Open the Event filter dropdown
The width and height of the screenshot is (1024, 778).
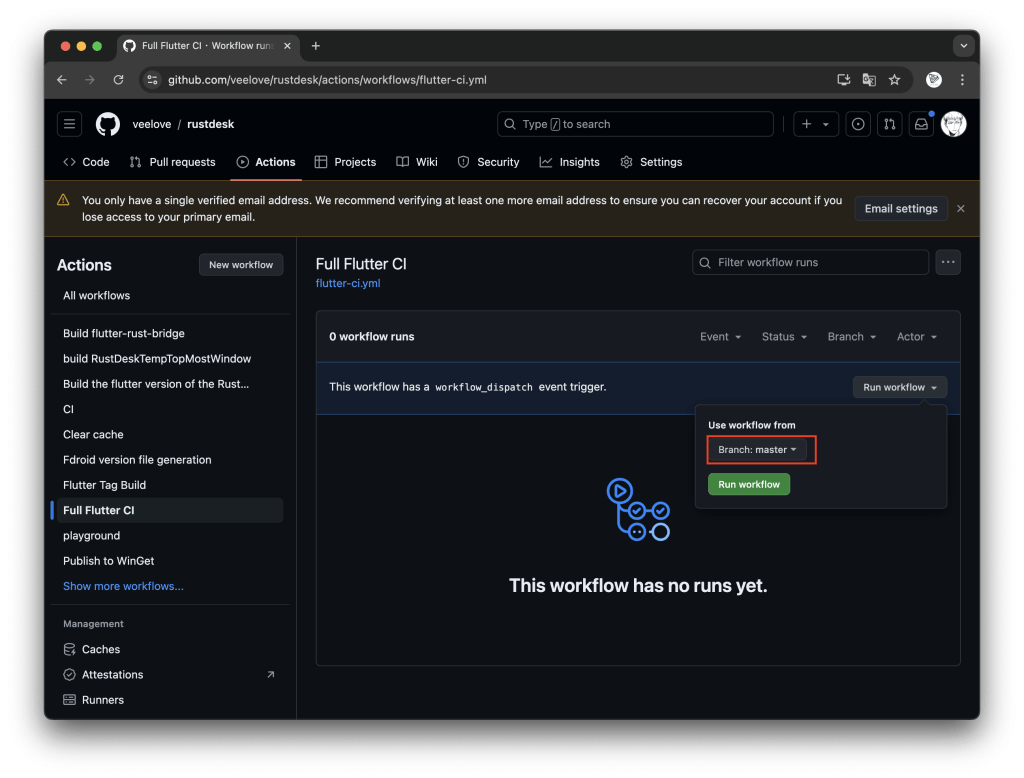click(x=720, y=336)
